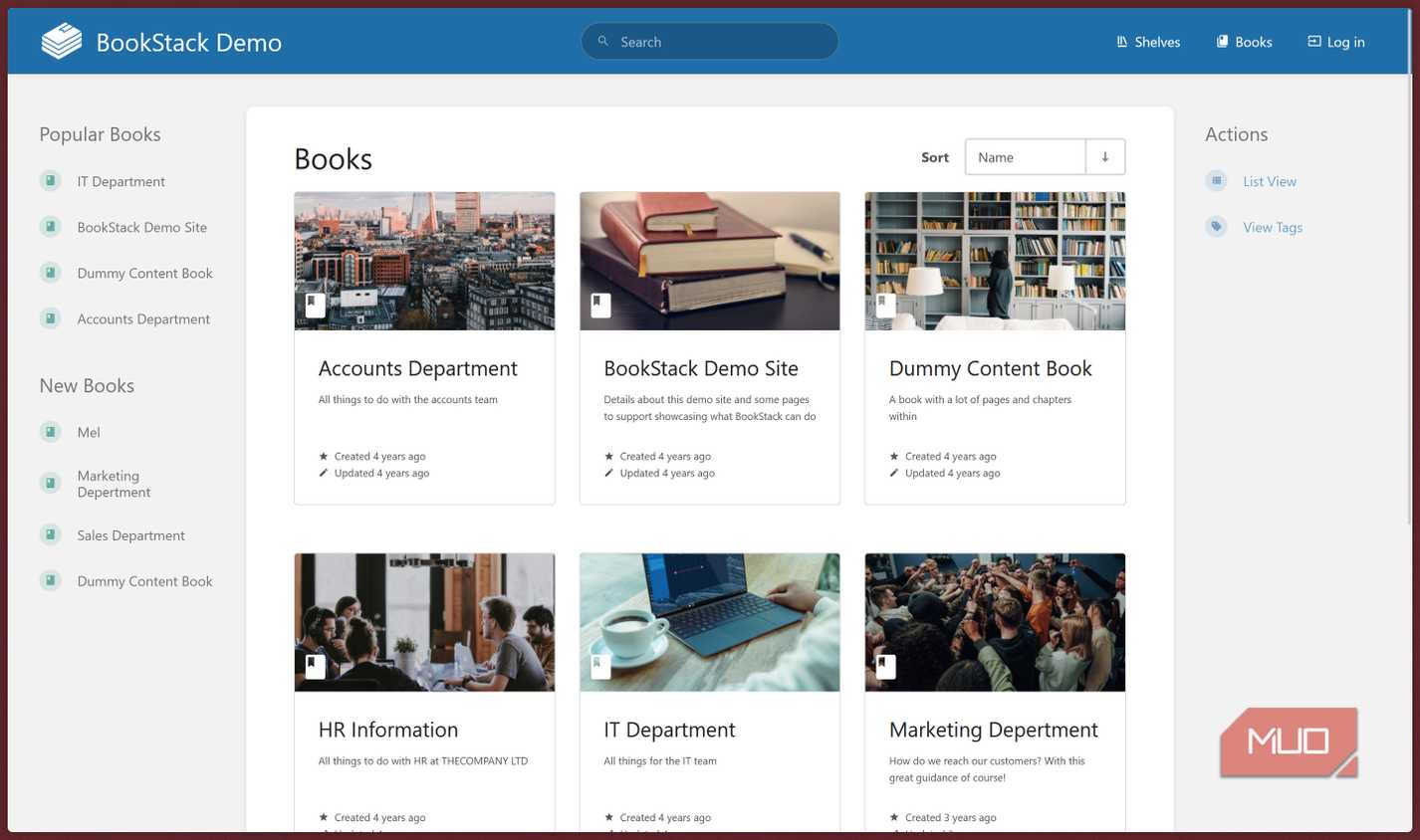This screenshot has height=840, width=1420.
Task: Click the book icon beside BookStack Demo Site in sidebar
Action: coord(51,227)
